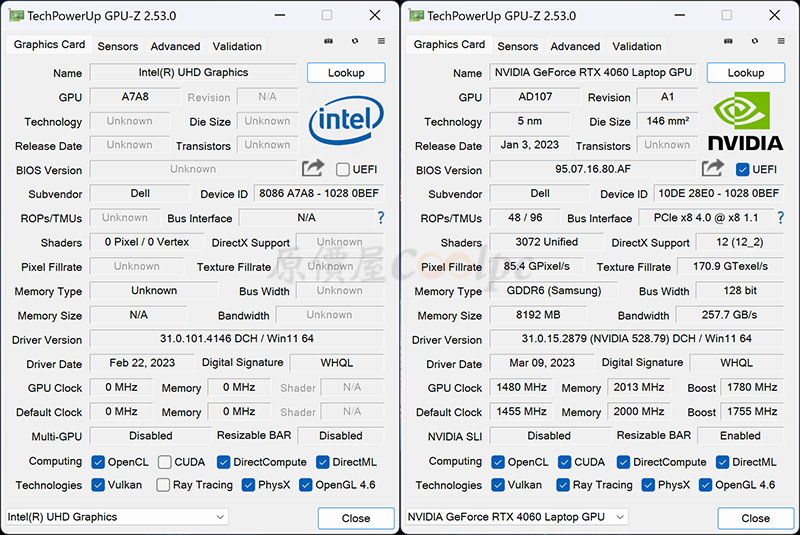Switch to Validation tab in Intel window

237,46
